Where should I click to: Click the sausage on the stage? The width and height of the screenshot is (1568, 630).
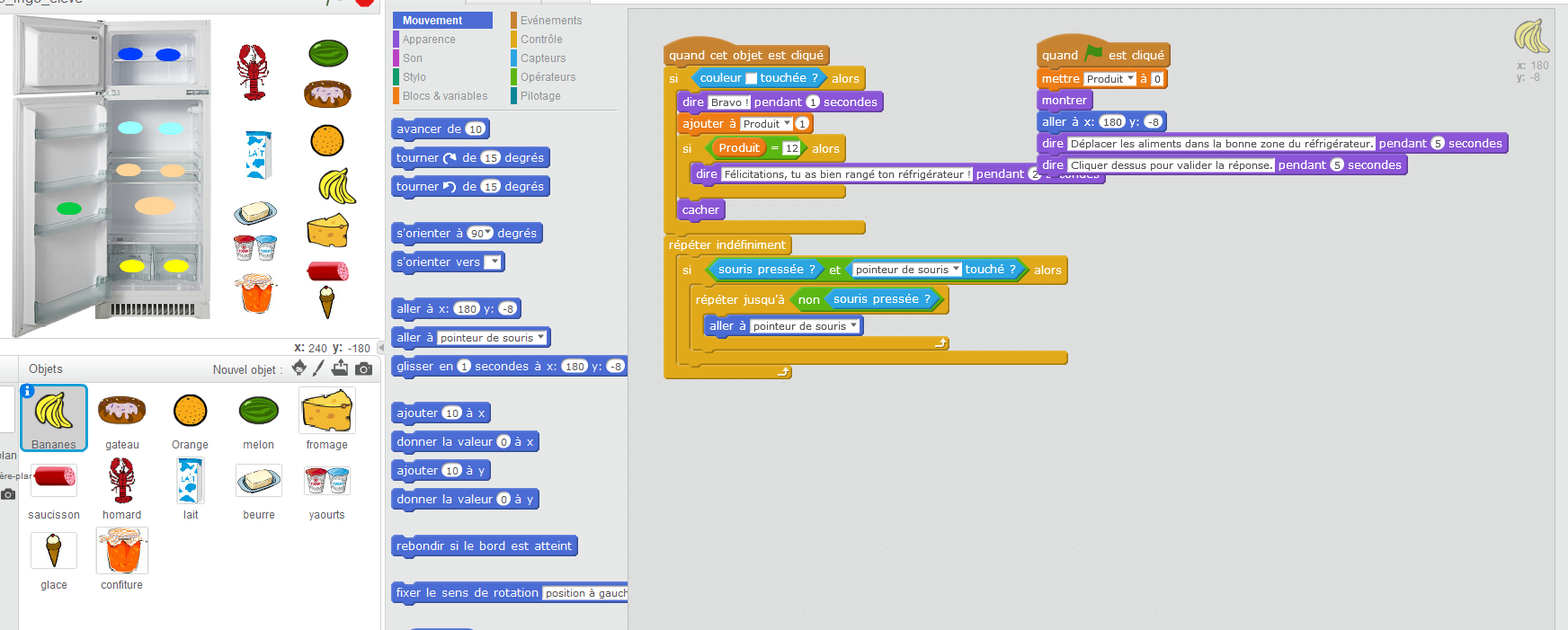pos(328,271)
